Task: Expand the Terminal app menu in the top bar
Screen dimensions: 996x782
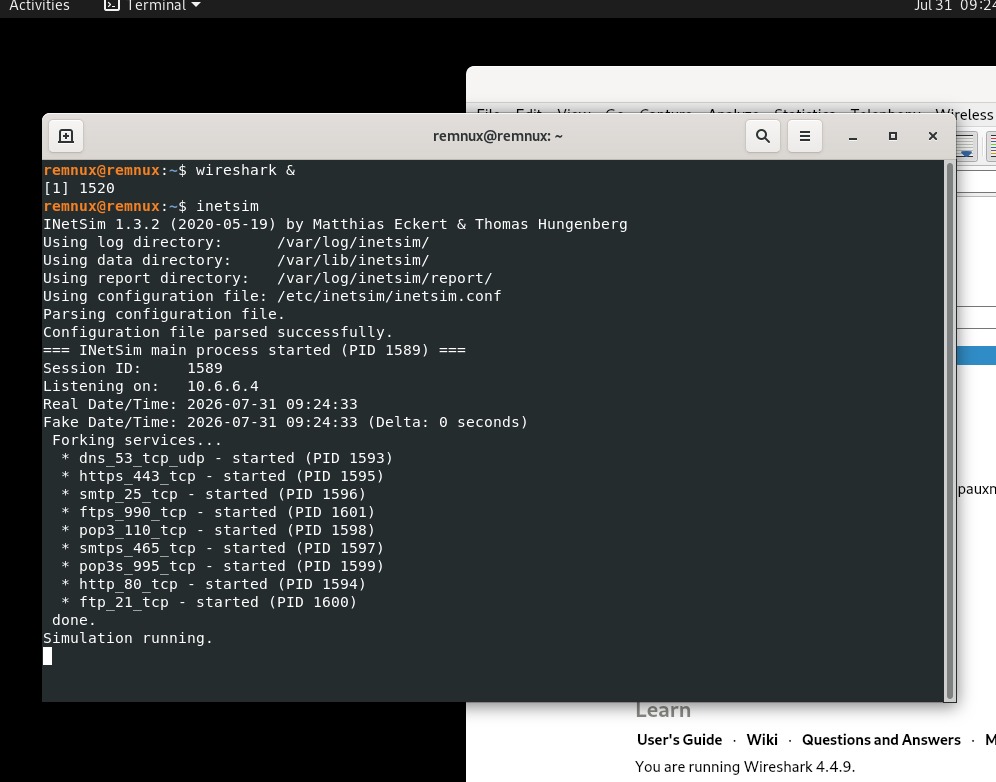Action: pyautogui.click(x=152, y=6)
